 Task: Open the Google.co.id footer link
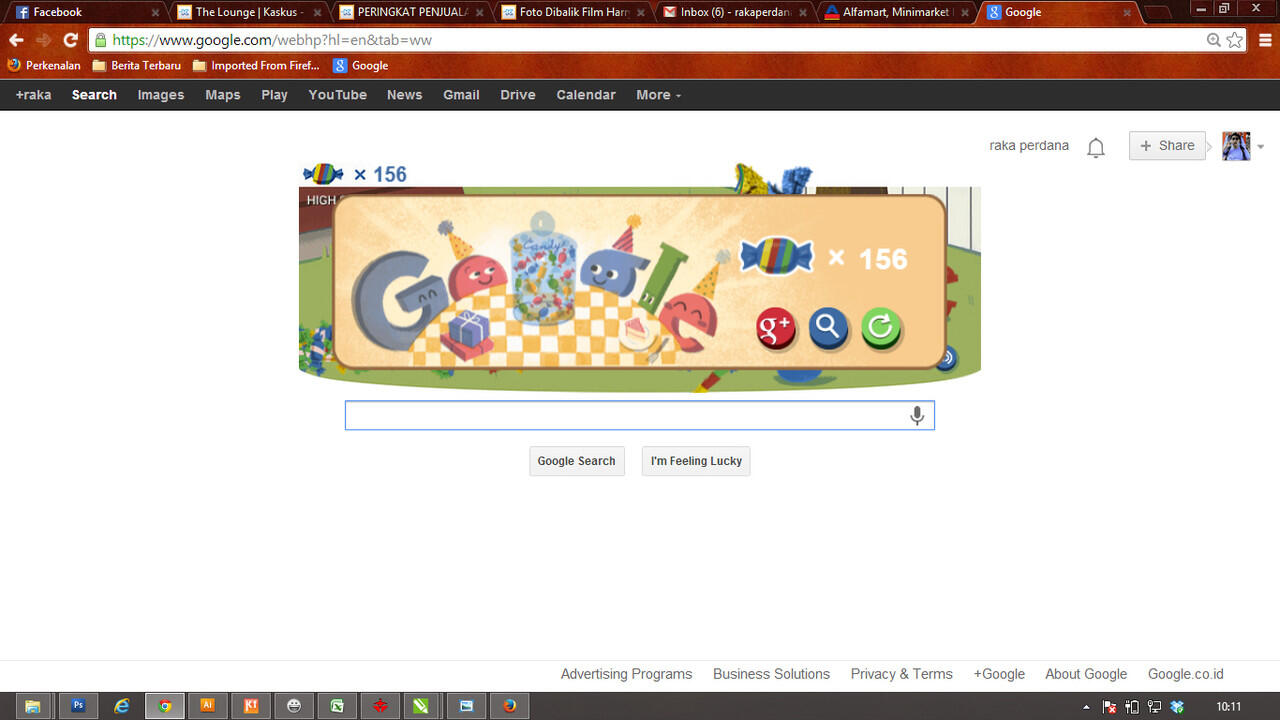point(1186,674)
